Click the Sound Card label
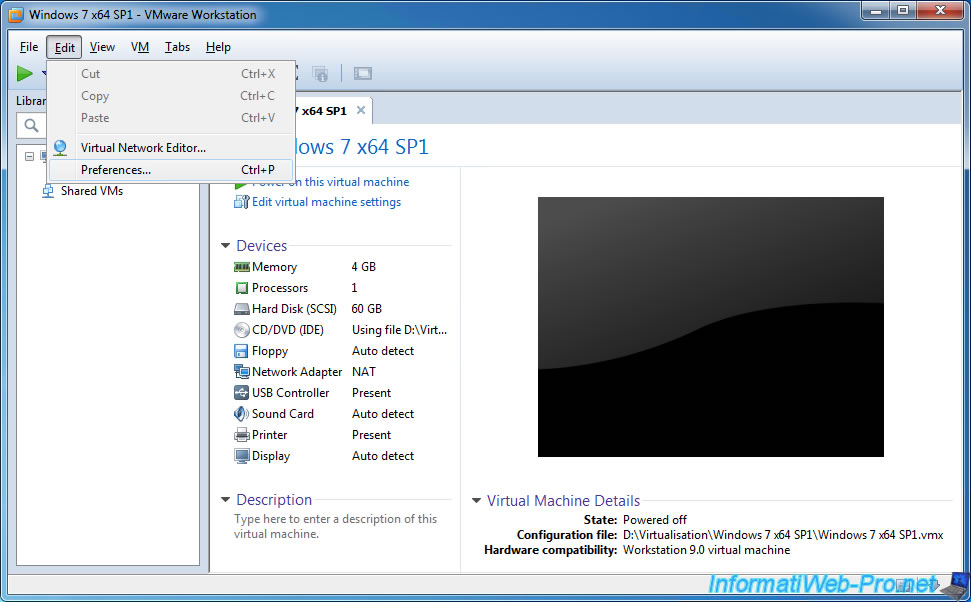Image resolution: width=971 pixels, height=602 pixels. pyautogui.click(x=283, y=414)
